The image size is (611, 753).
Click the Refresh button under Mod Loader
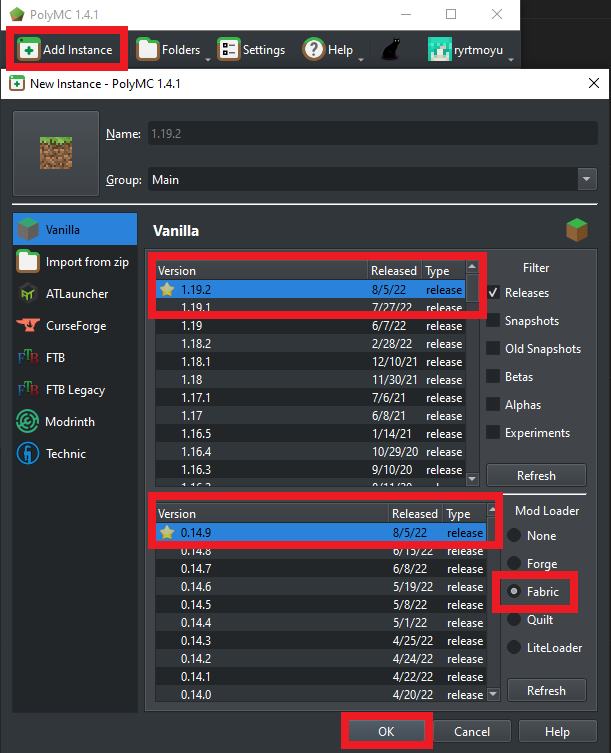click(546, 691)
